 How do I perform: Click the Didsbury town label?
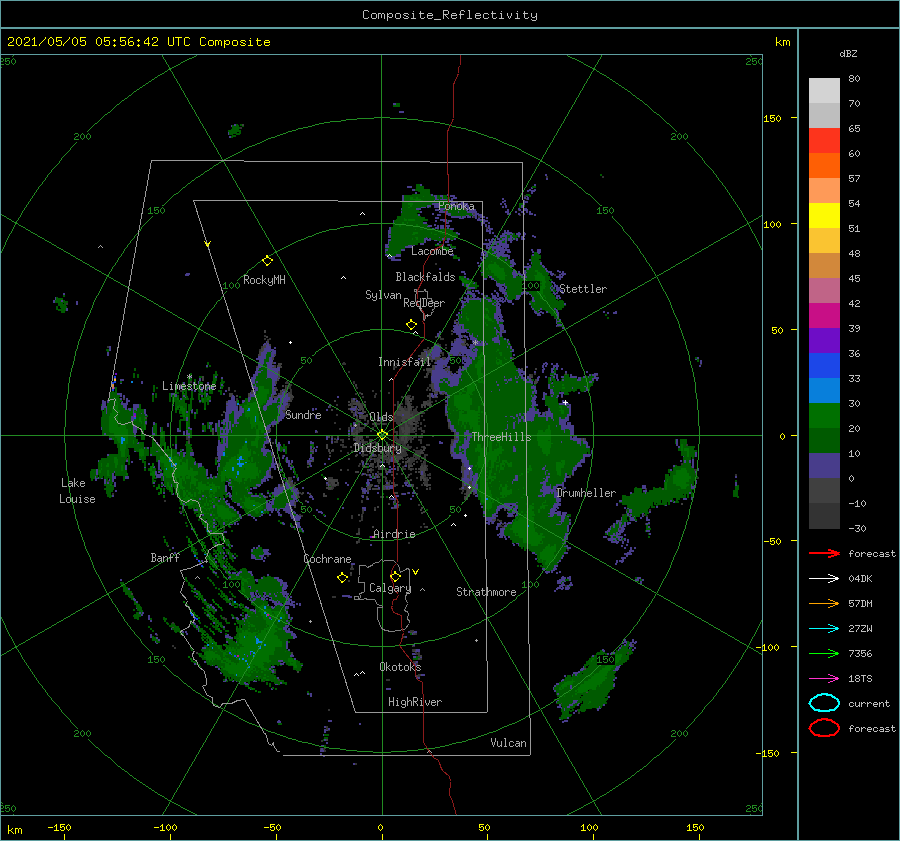378,448
